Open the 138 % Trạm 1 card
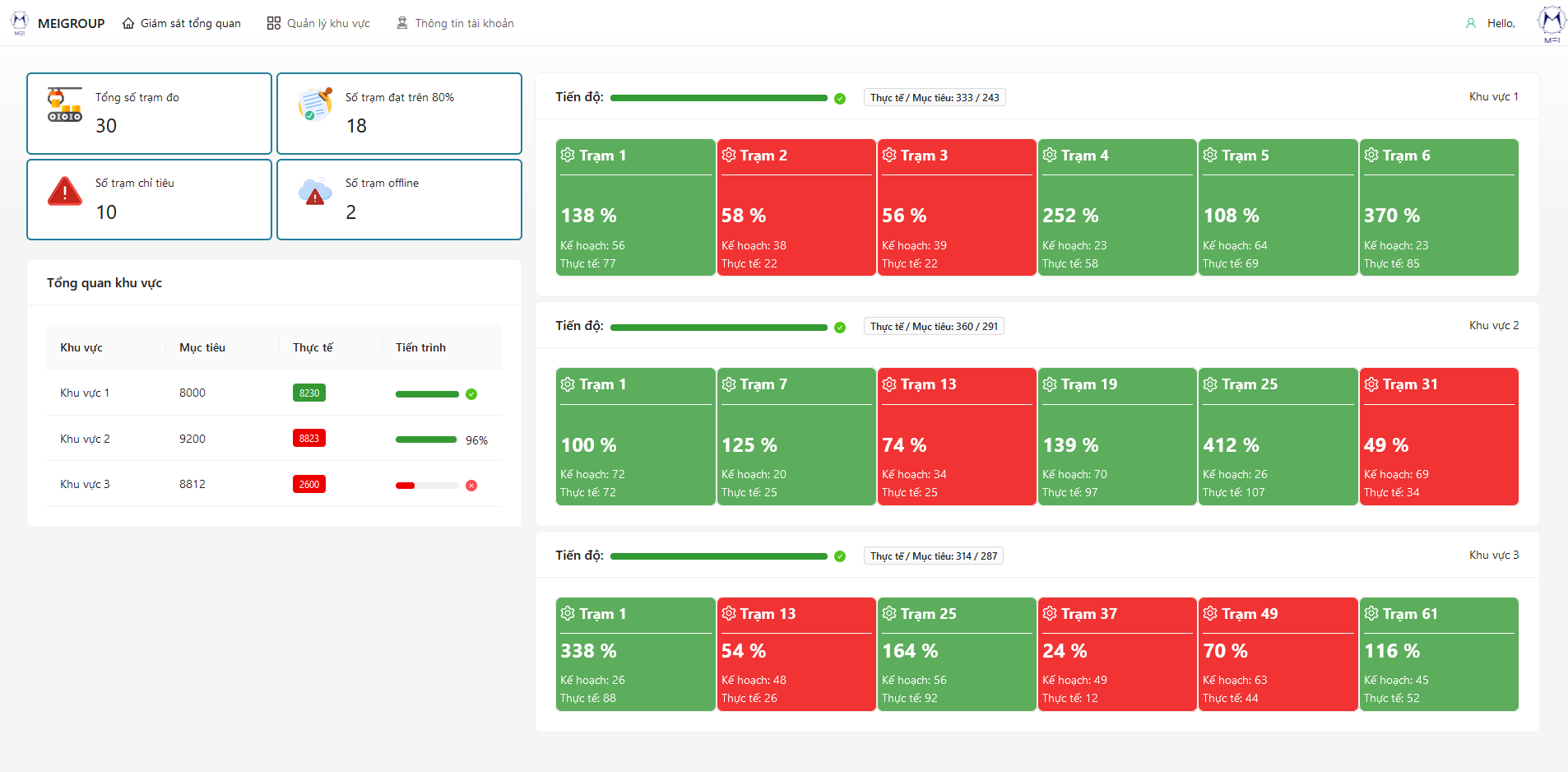1568x772 pixels. (635, 207)
